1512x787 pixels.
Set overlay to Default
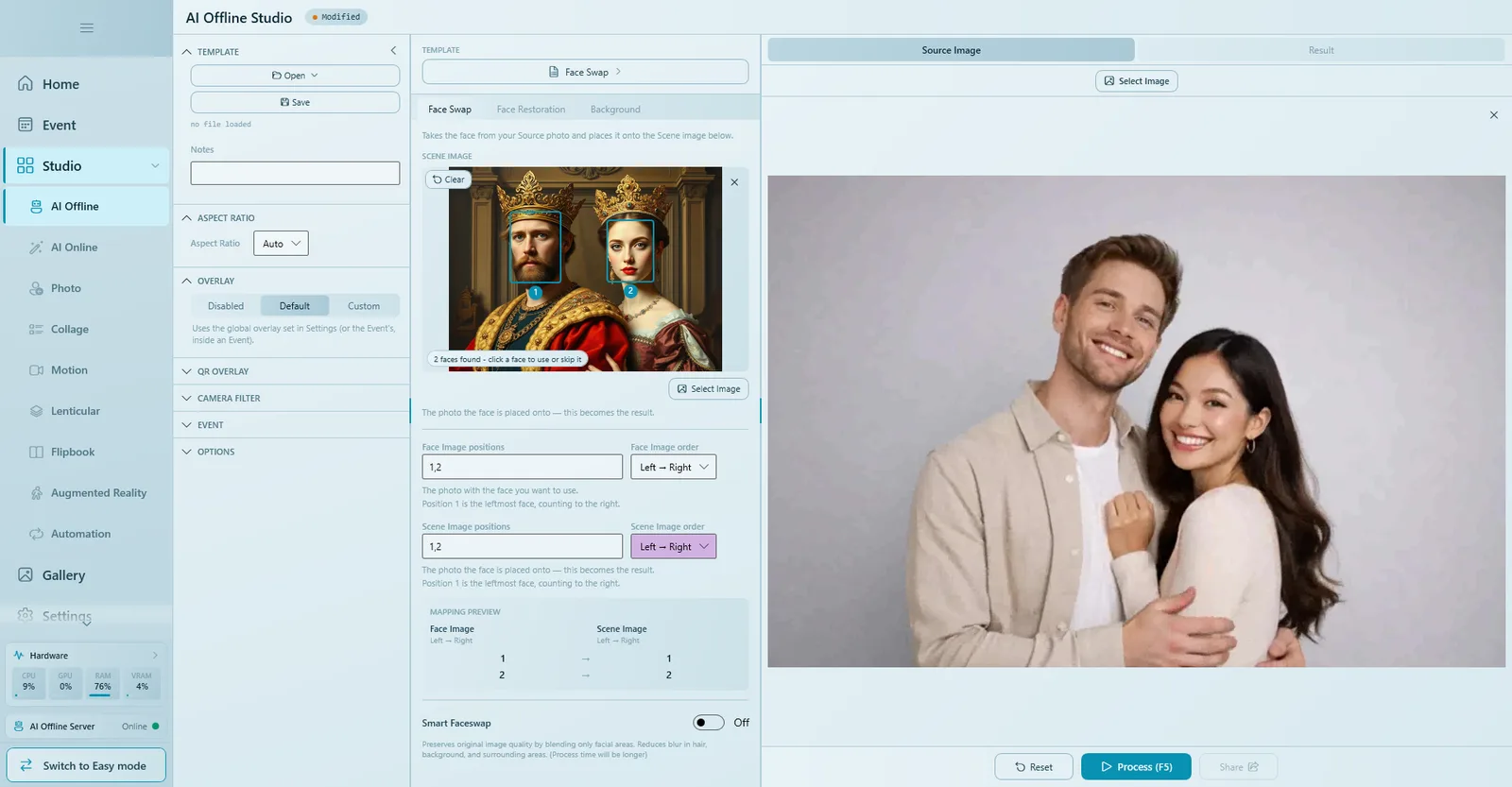(x=295, y=306)
